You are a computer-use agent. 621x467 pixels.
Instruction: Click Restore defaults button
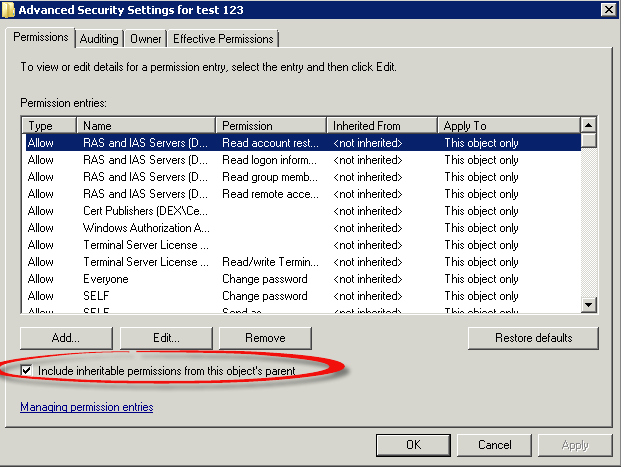[x=533, y=338]
